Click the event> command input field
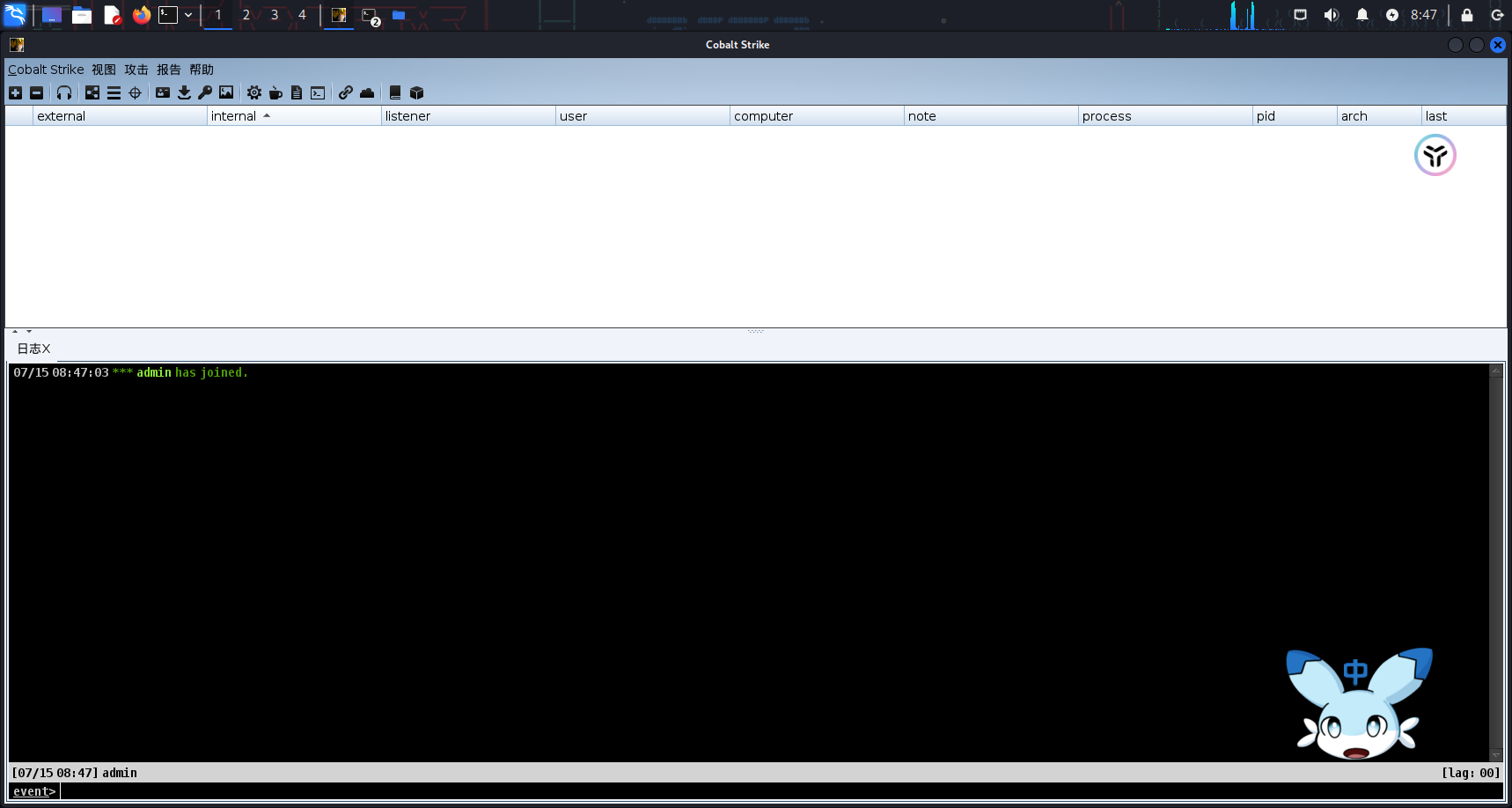 (x=774, y=791)
